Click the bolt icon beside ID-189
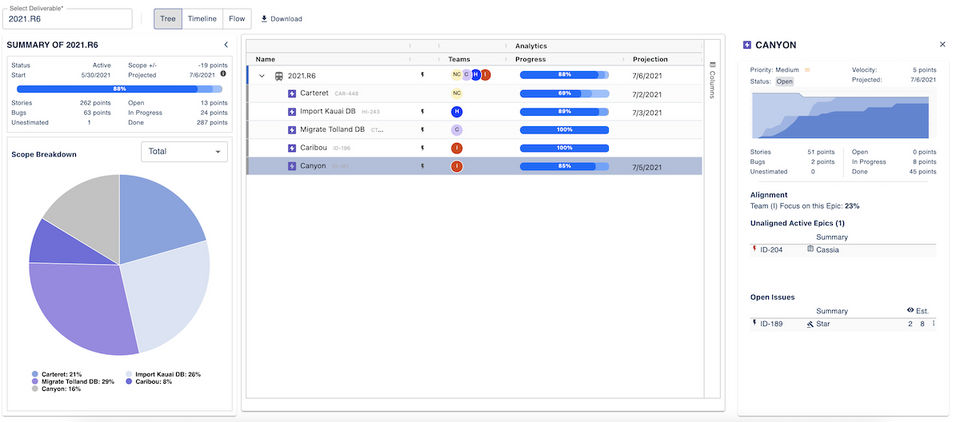 tap(754, 323)
